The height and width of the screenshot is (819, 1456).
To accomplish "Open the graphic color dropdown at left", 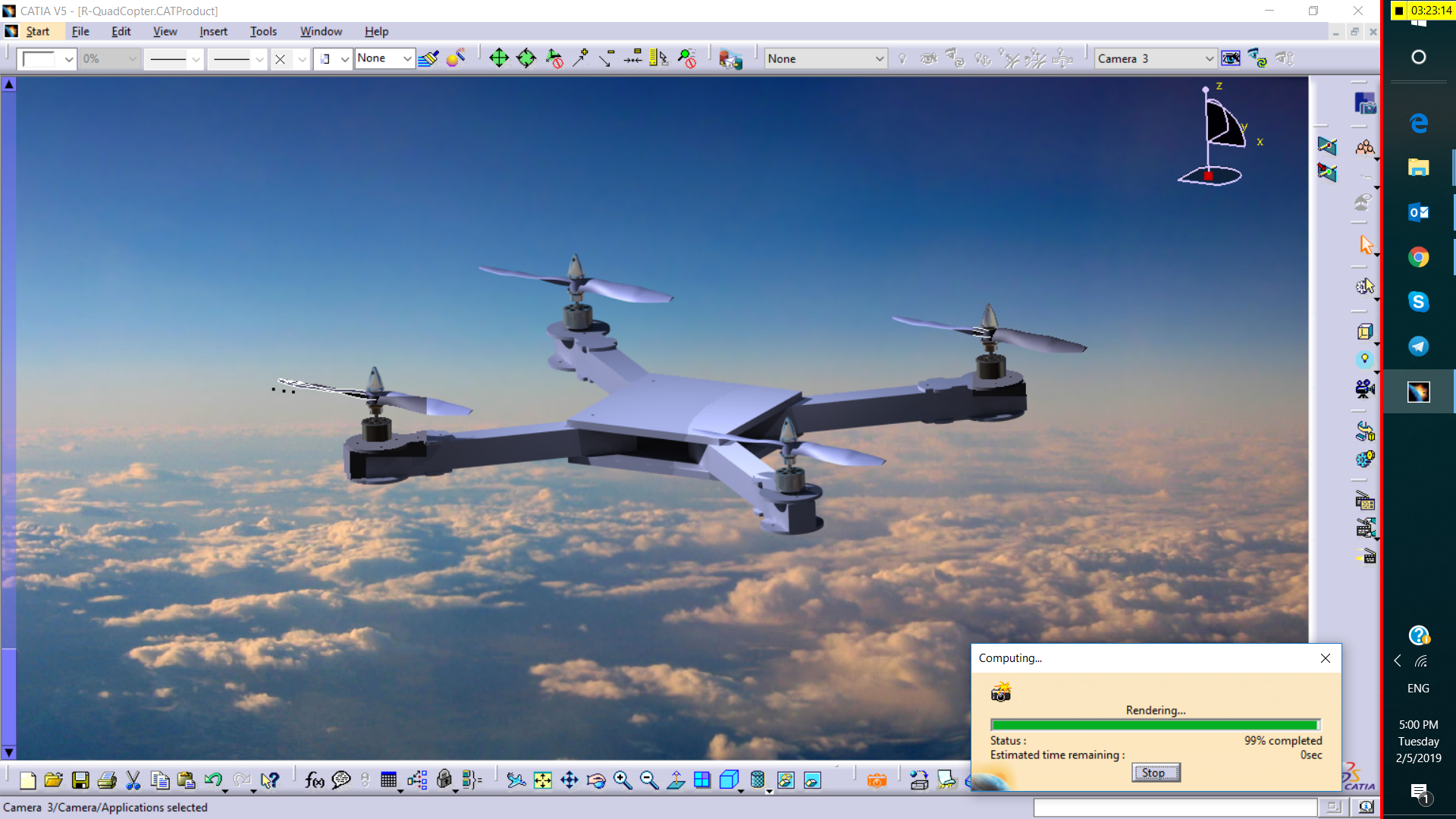I will (x=68, y=58).
